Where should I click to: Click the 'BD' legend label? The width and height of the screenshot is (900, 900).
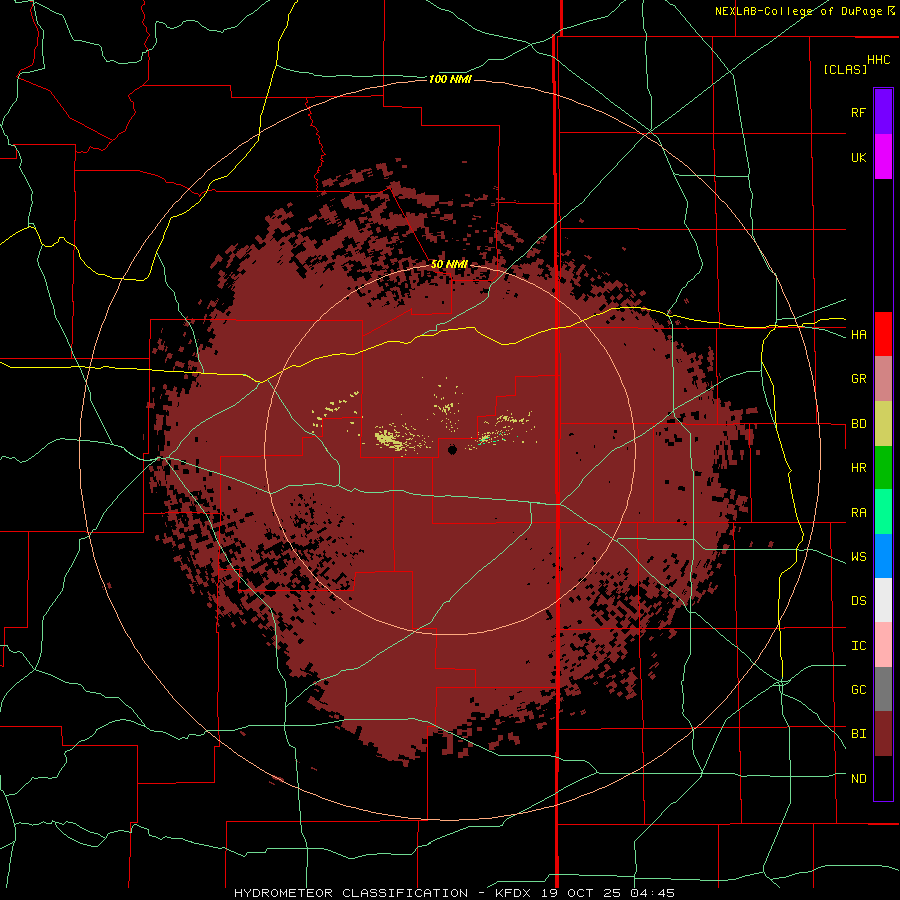point(858,424)
